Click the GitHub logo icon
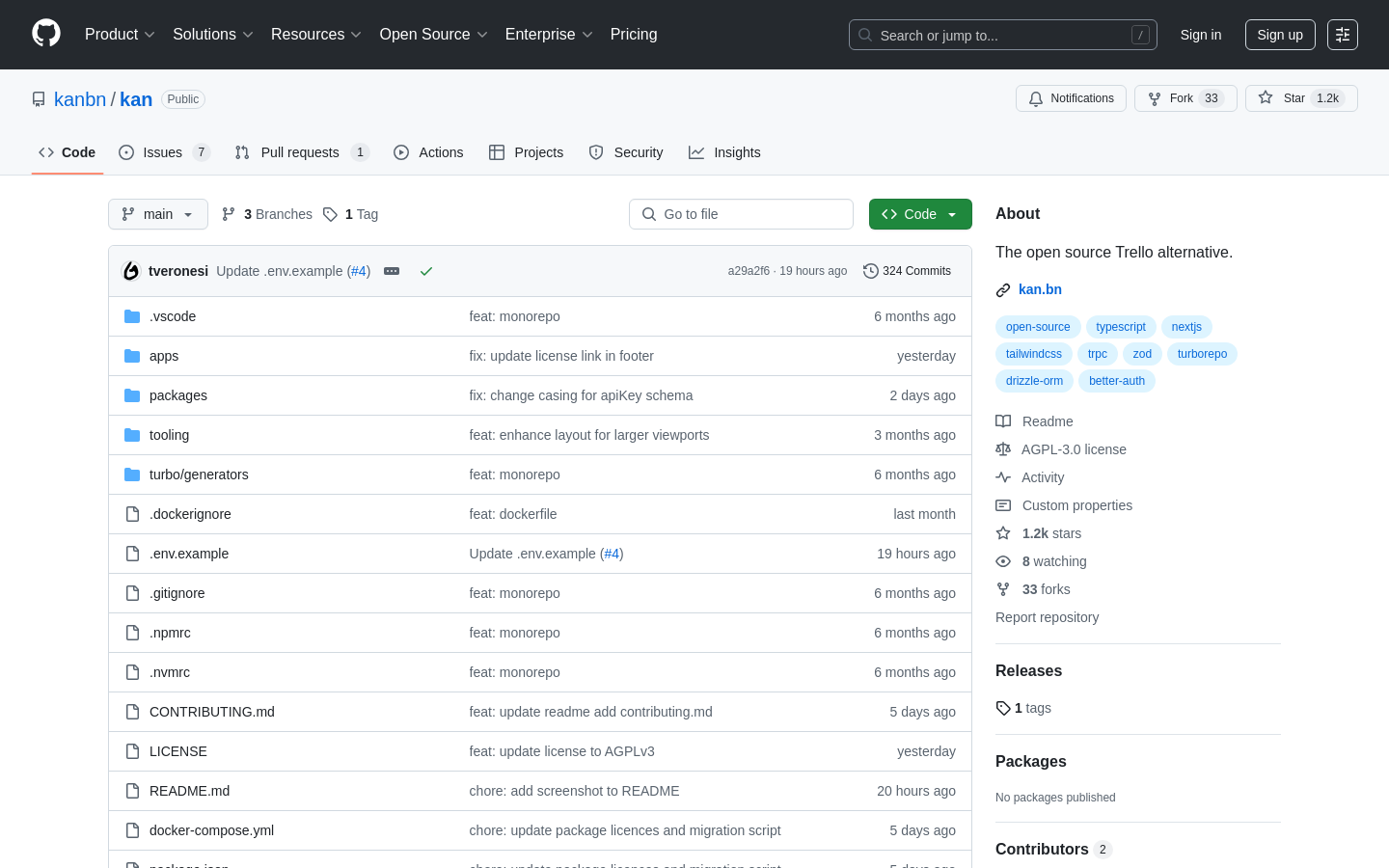Viewport: 1389px width, 868px height. [x=46, y=34]
